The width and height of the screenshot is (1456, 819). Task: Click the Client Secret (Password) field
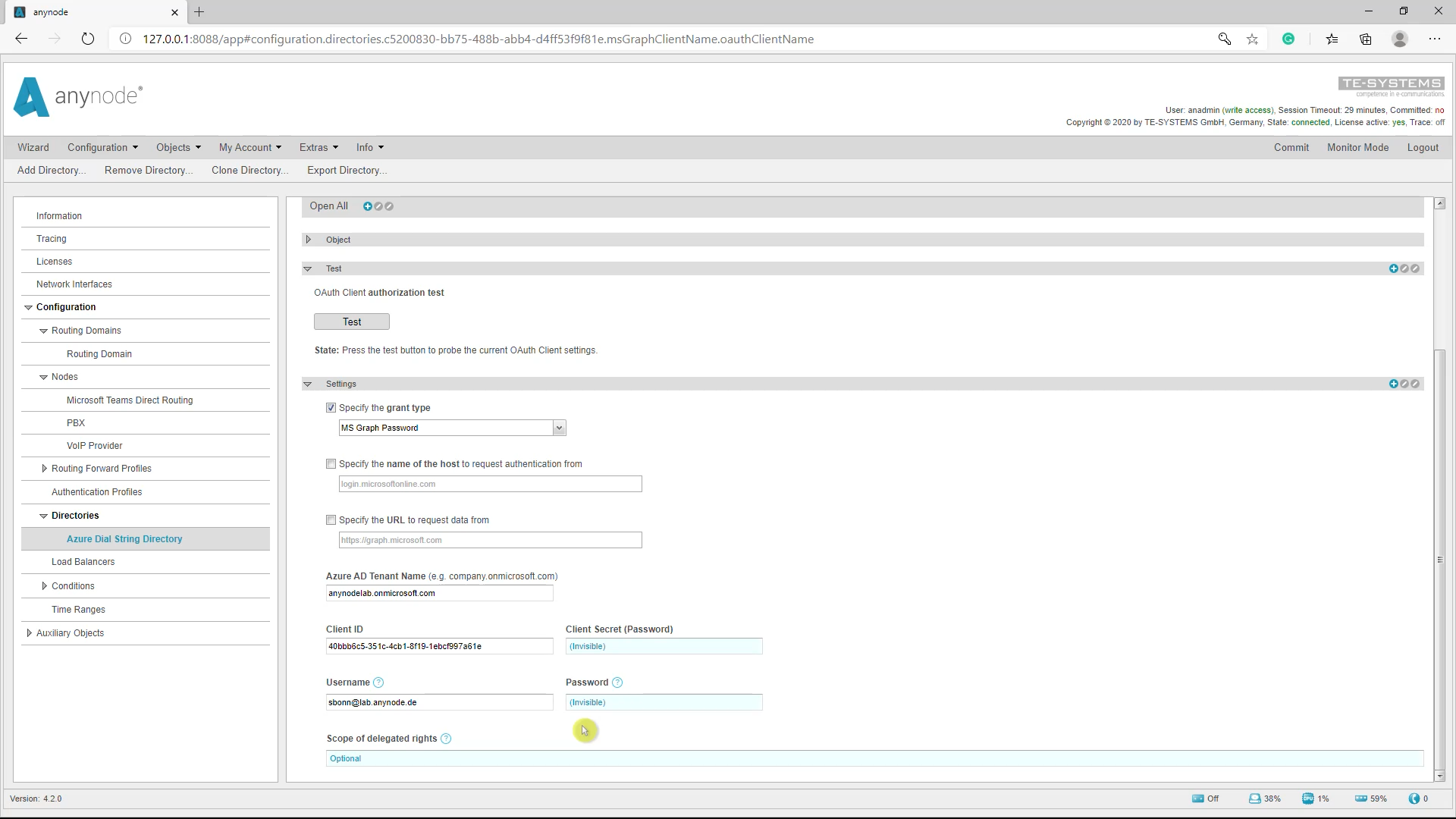click(x=664, y=646)
